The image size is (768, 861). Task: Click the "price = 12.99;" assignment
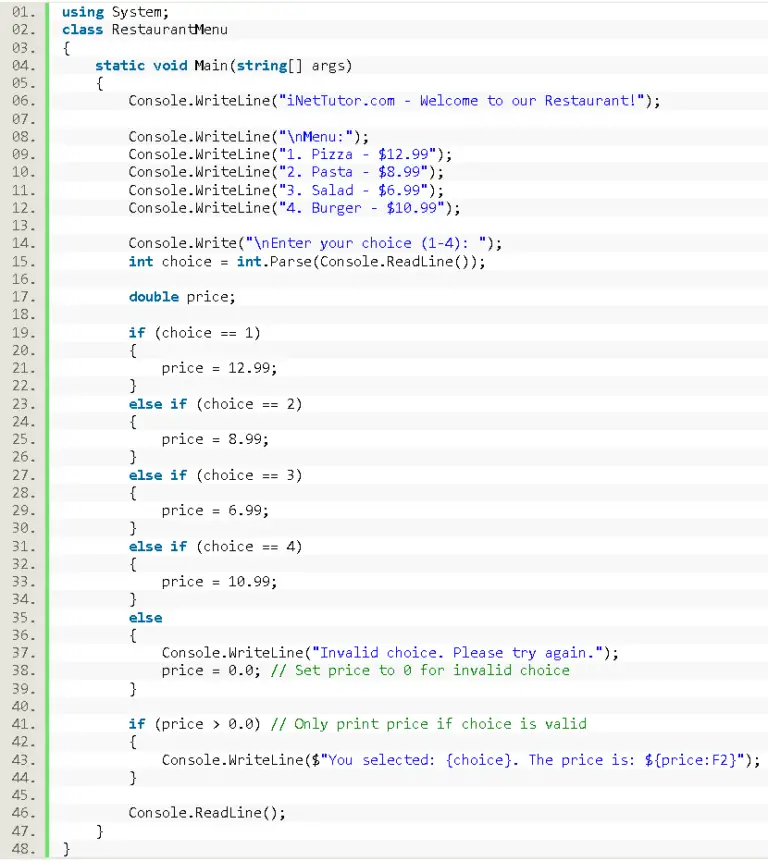219,368
